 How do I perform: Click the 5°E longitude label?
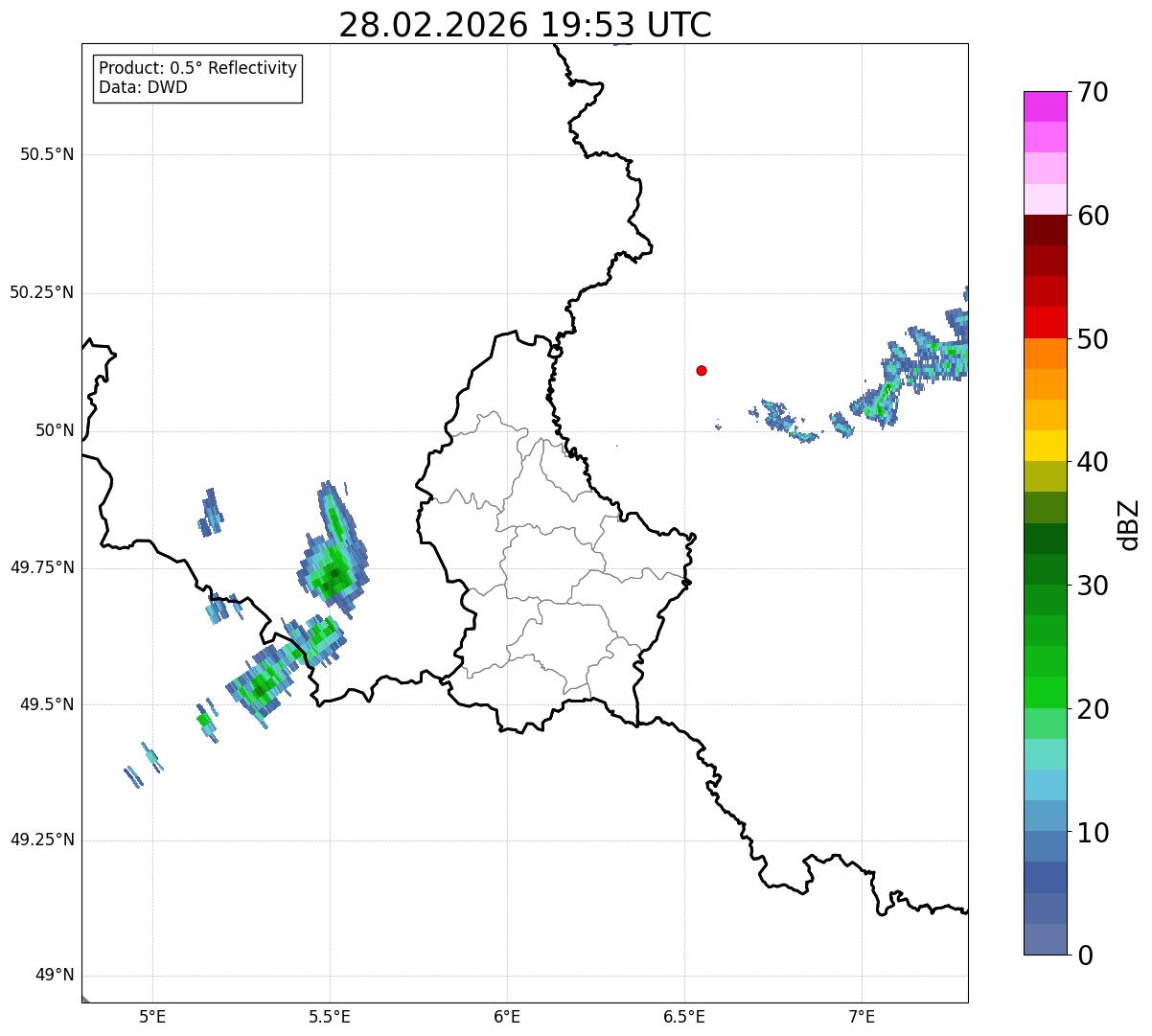pyautogui.click(x=152, y=1016)
